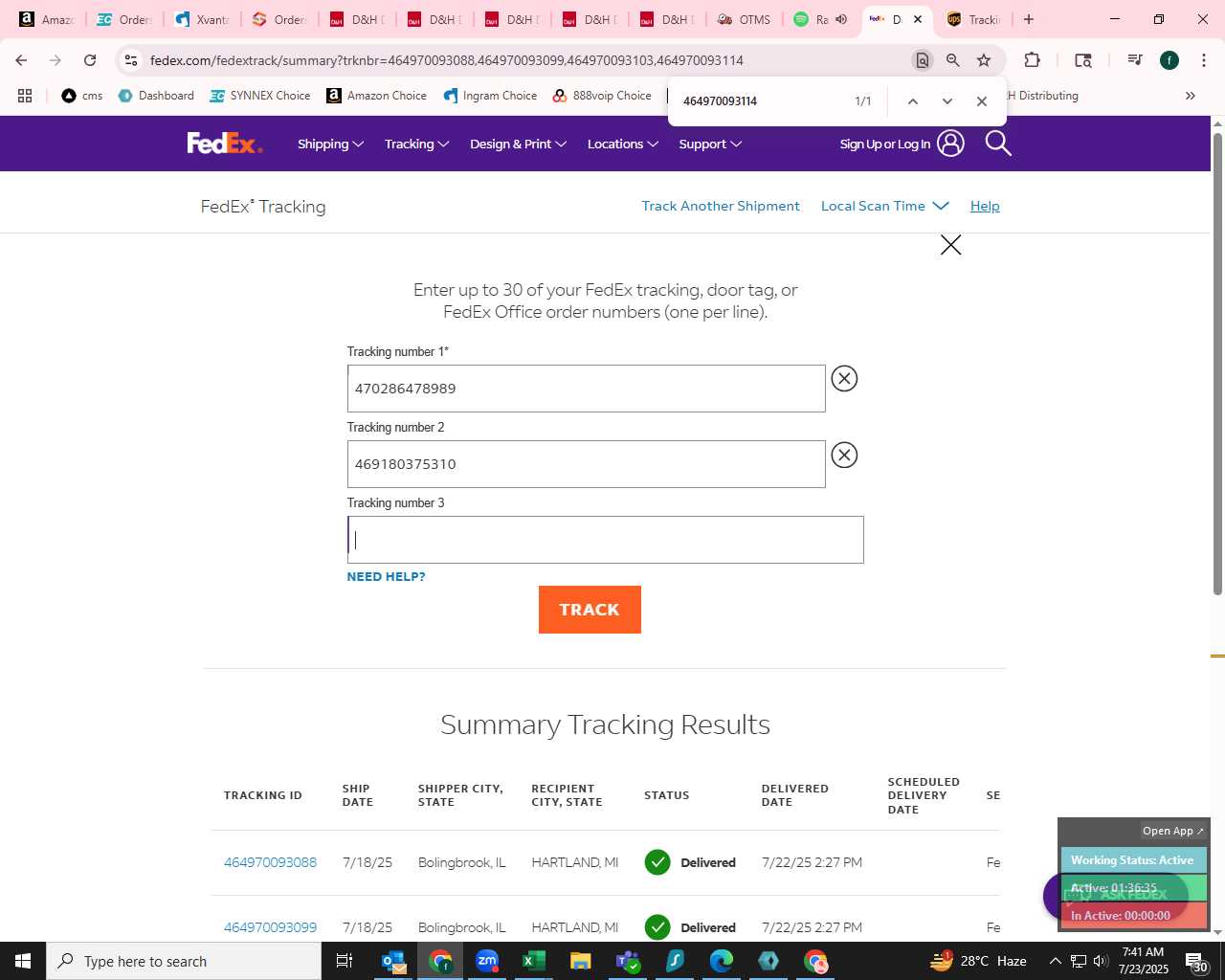Screen dimensions: 1225x980
Task: Click Tracking number 1 input field
Action: 586,389
